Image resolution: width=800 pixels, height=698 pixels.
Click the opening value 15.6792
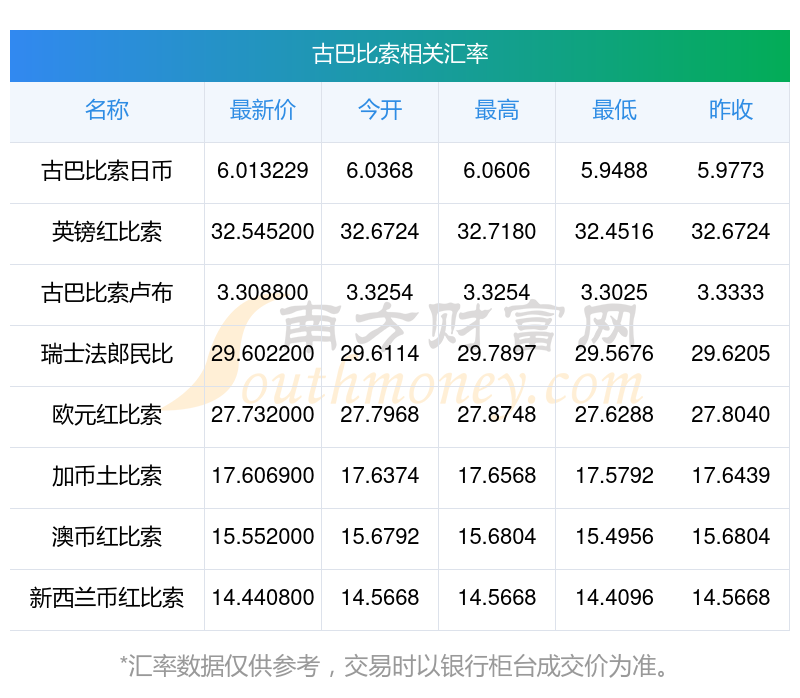click(x=380, y=536)
